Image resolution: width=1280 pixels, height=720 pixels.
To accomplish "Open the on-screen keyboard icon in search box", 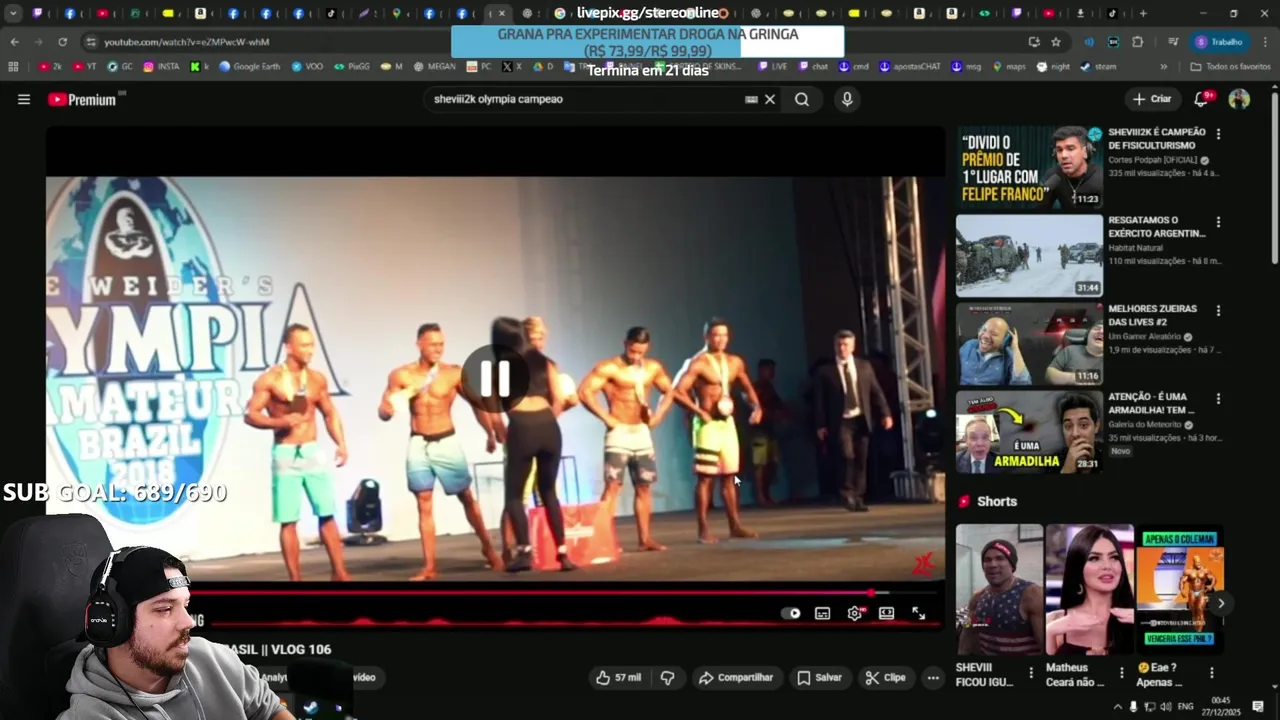I will [x=751, y=99].
